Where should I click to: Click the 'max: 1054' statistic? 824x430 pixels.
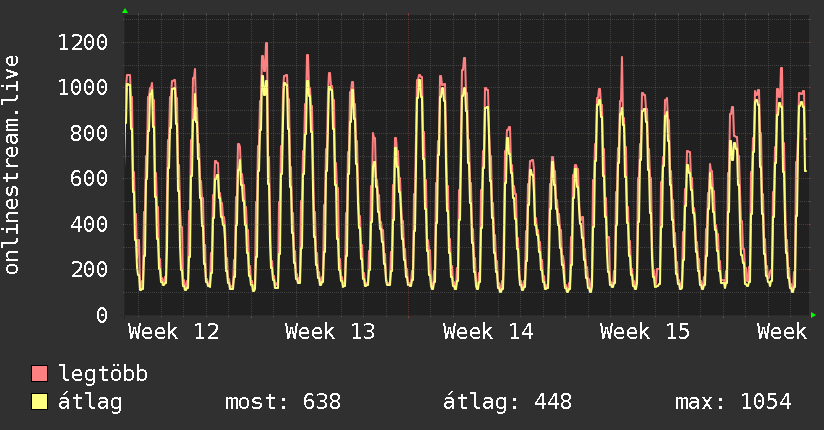click(733, 402)
